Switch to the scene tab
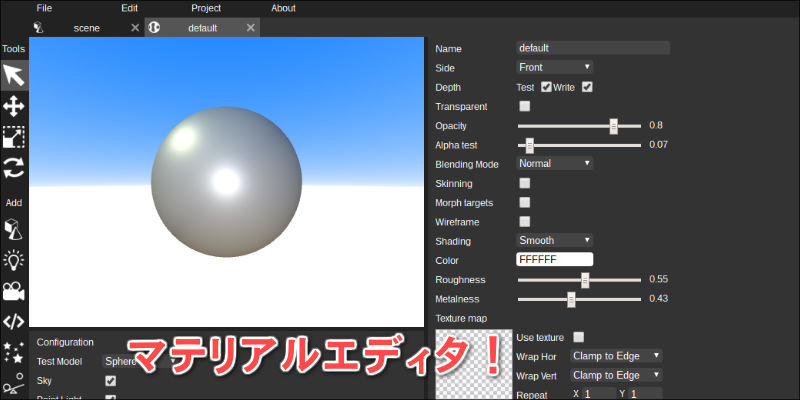This screenshot has height=400, width=800. 87,28
